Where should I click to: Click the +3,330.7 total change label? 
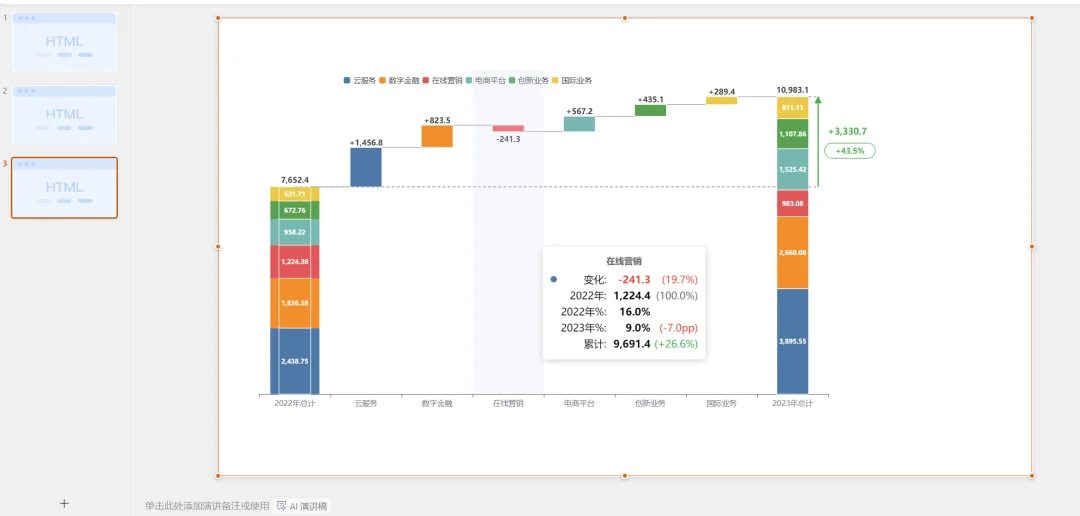coord(847,131)
